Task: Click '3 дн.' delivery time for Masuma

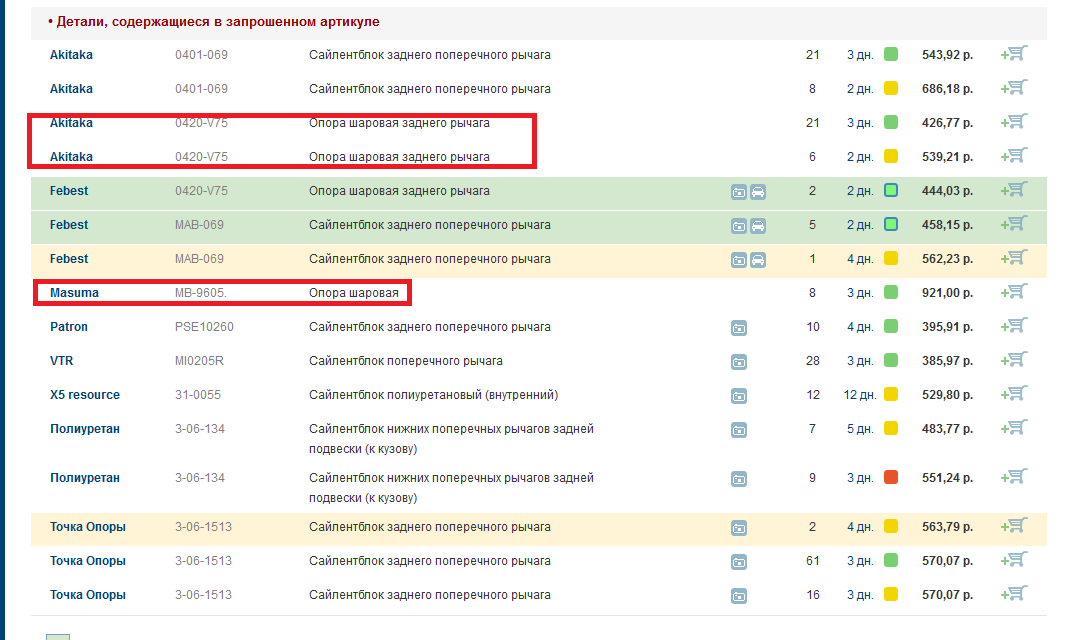Action: [x=860, y=293]
